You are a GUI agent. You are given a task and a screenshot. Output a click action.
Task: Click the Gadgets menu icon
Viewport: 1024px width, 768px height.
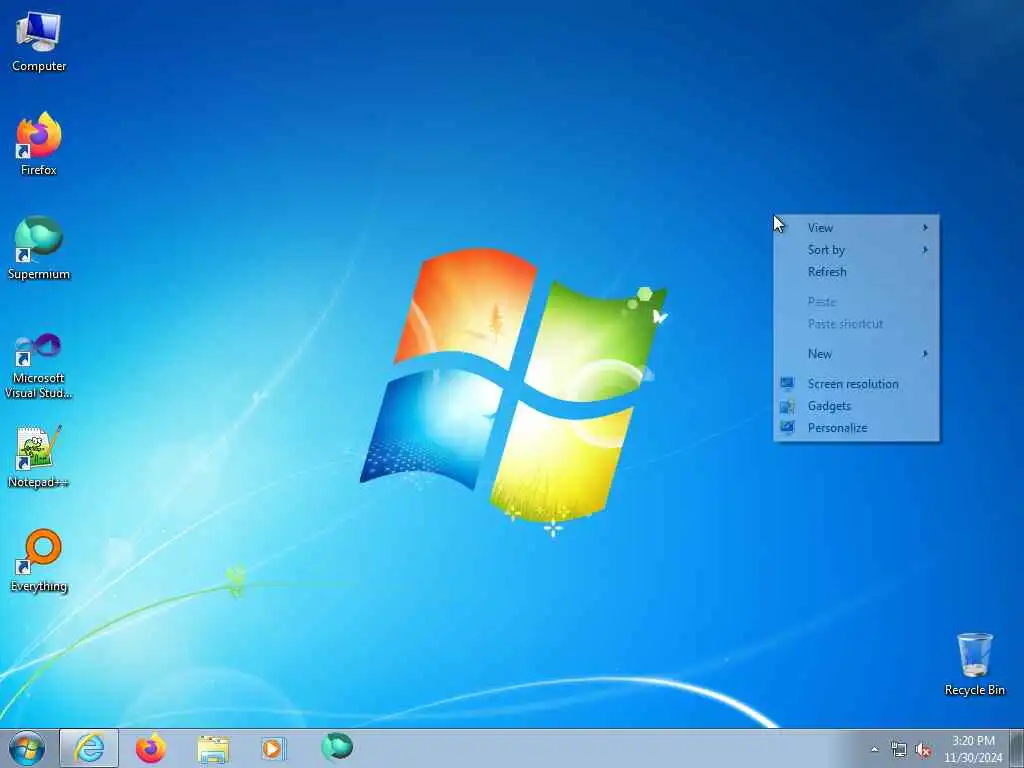point(787,406)
